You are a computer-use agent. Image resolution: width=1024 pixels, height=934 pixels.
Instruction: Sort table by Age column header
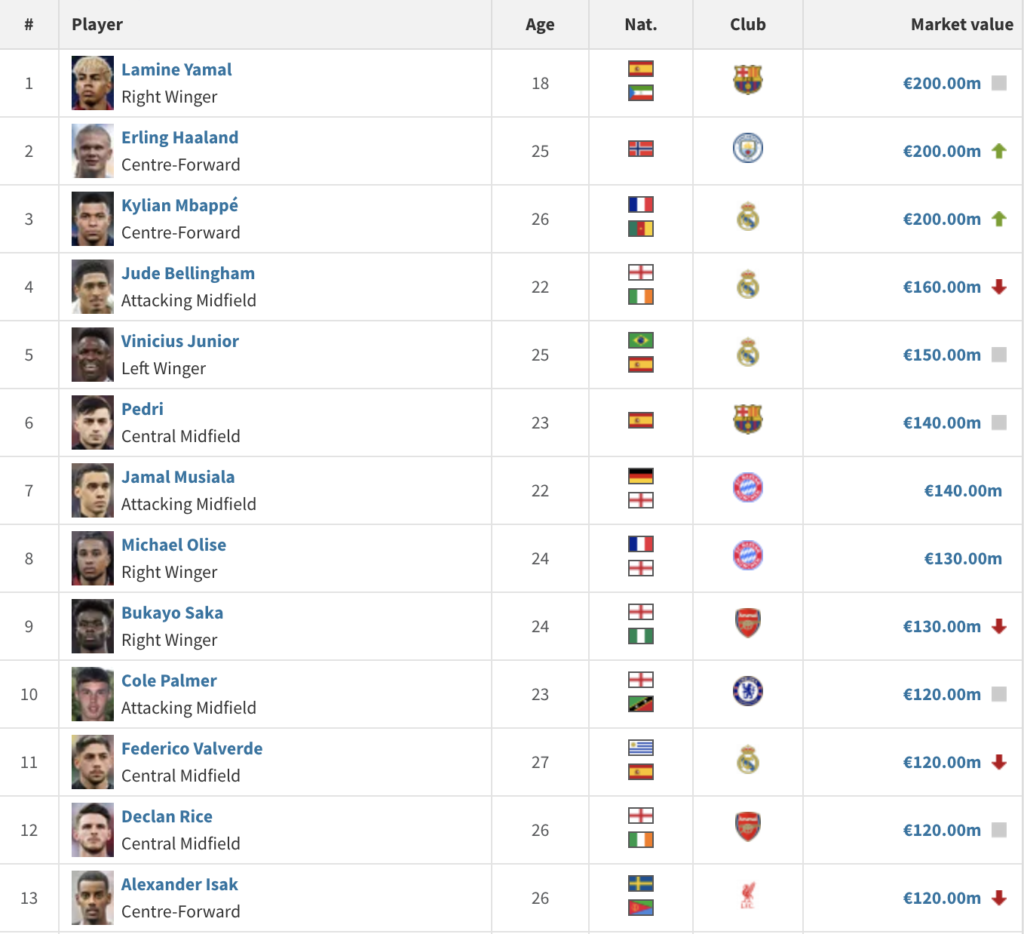(x=540, y=25)
